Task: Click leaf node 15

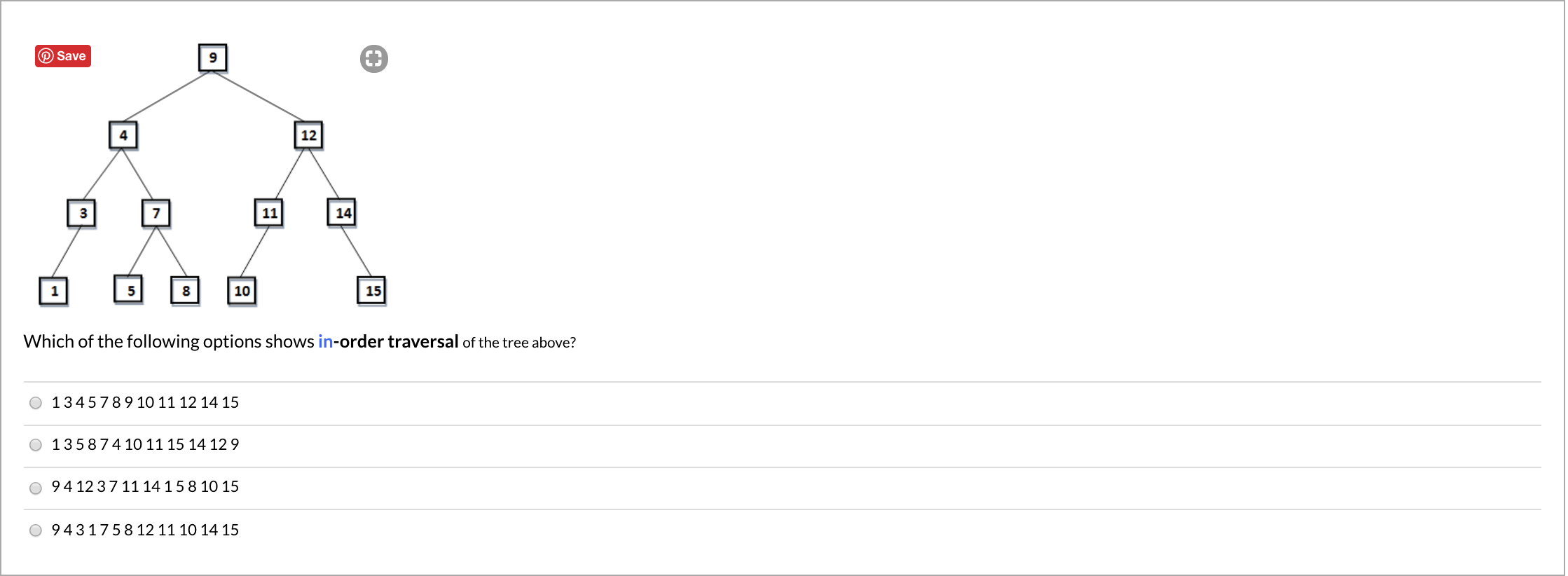Action: [372, 291]
